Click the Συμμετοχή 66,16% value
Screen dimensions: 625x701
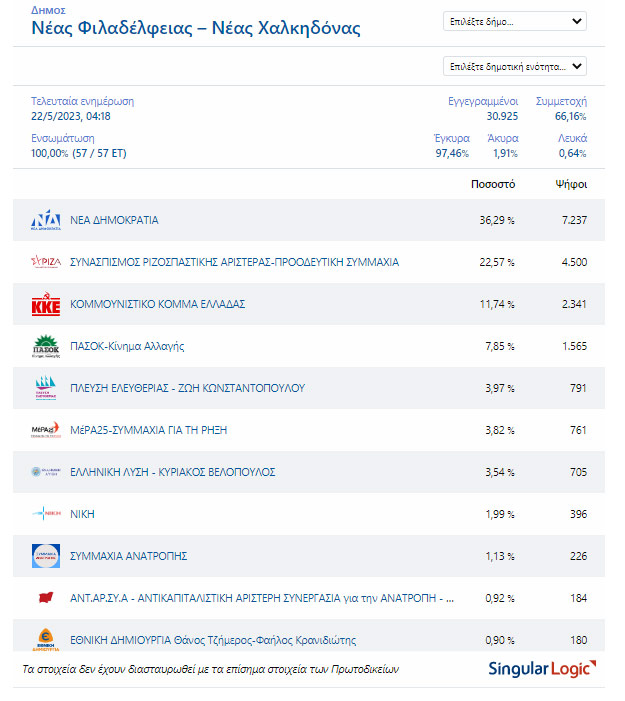pos(570,116)
